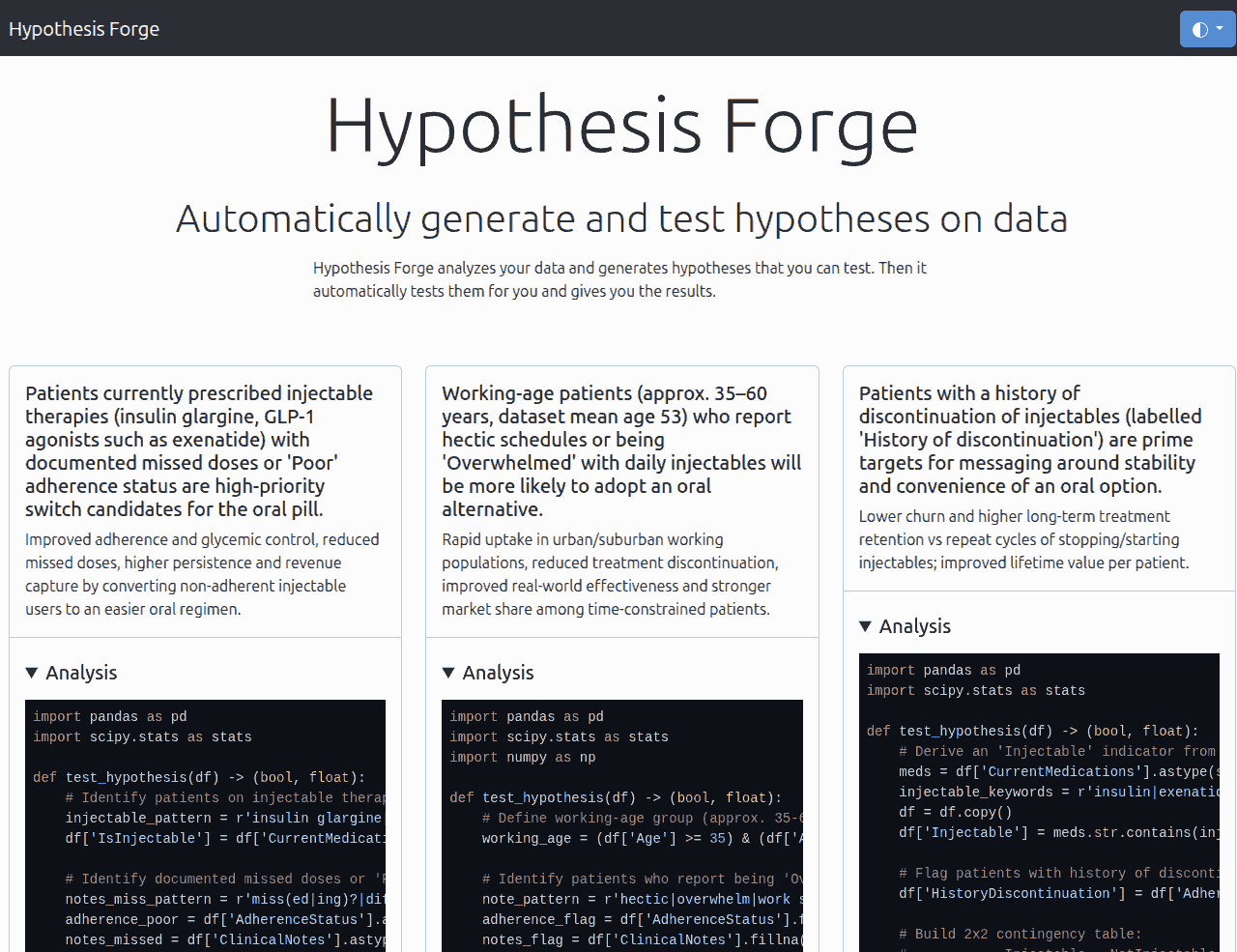The width and height of the screenshot is (1237, 952).
Task: Click the Hypothesis Forge navbar brand
Action: [x=84, y=29]
